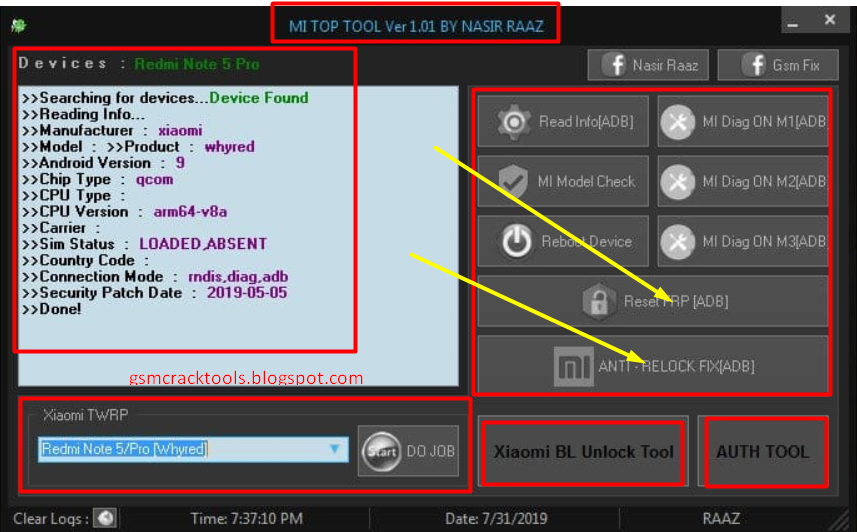The height and width of the screenshot is (532, 857).
Task: Click the Facebook icon for Nasir Raaz
Action: (x=614, y=65)
